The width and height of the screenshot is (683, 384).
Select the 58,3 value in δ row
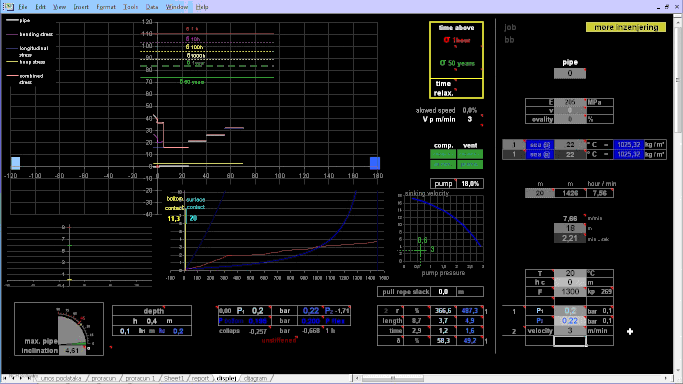click(443, 341)
